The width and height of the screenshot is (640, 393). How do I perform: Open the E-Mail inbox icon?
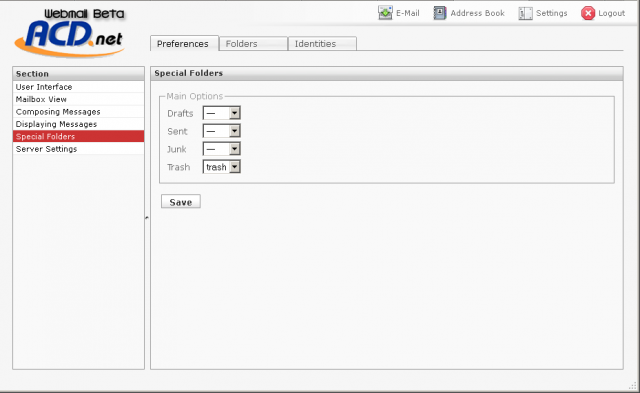click(x=385, y=13)
